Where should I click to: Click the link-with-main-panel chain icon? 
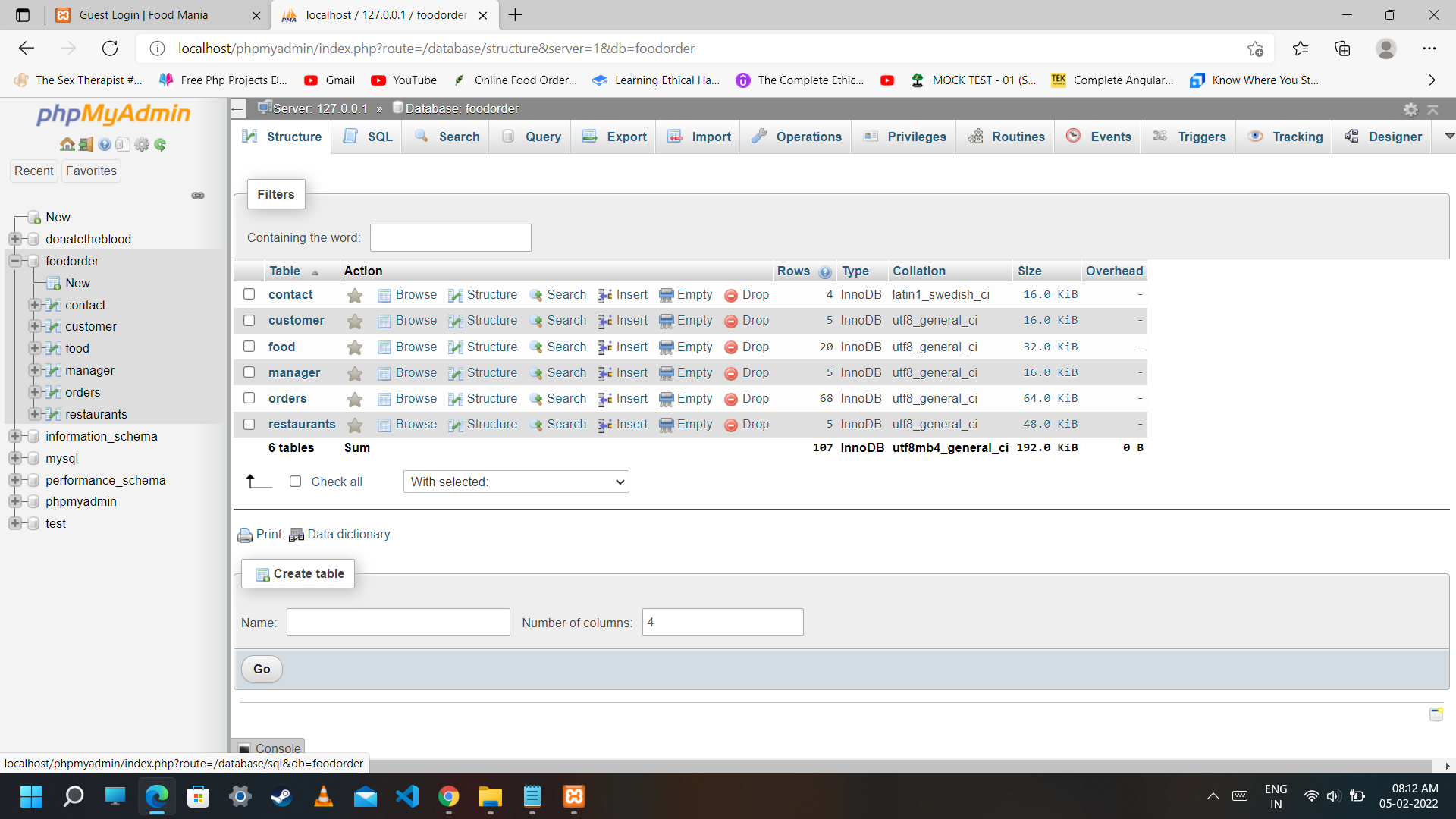pyautogui.click(x=198, y=196)
